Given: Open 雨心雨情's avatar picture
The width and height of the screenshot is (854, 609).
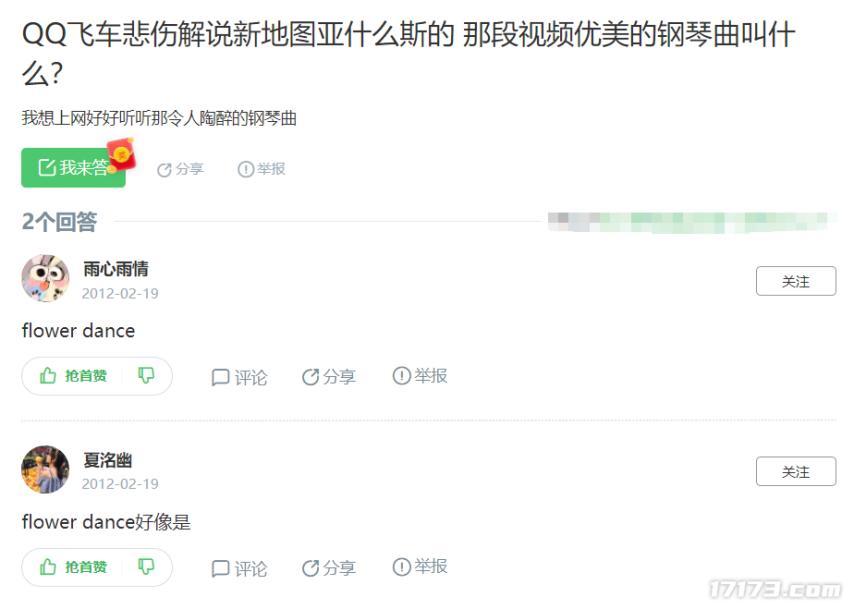Looking at the screenshot, I should [45, 278].
